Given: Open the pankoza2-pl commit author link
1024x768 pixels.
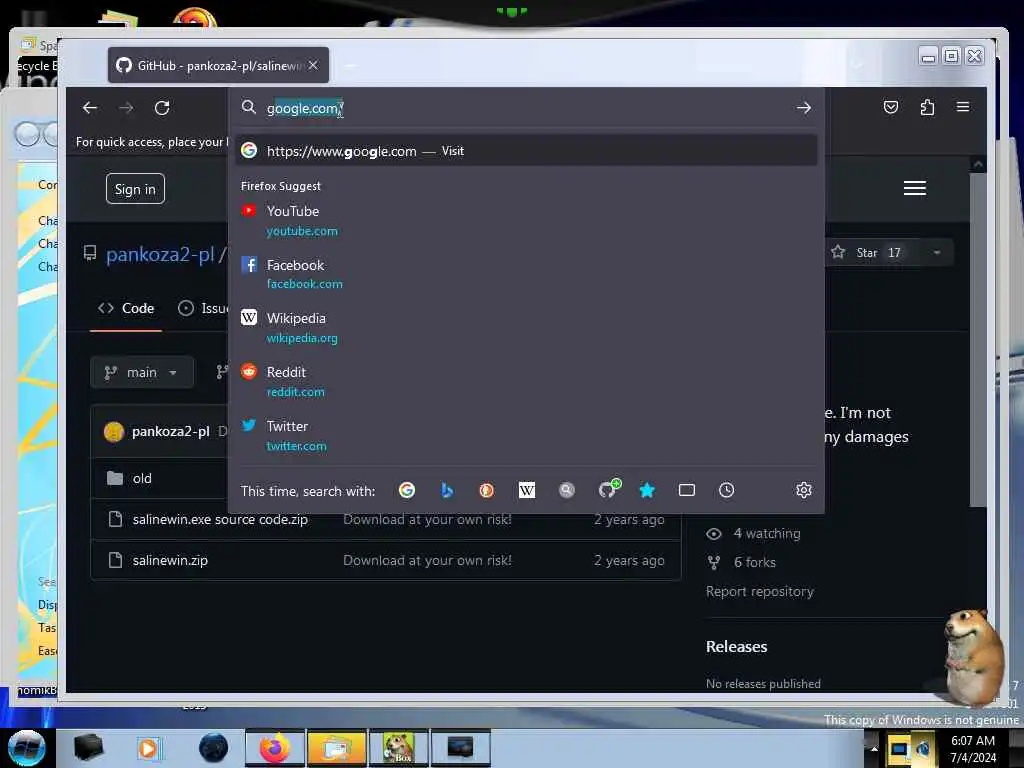Looking at the screenshot, I should point(170,431).
